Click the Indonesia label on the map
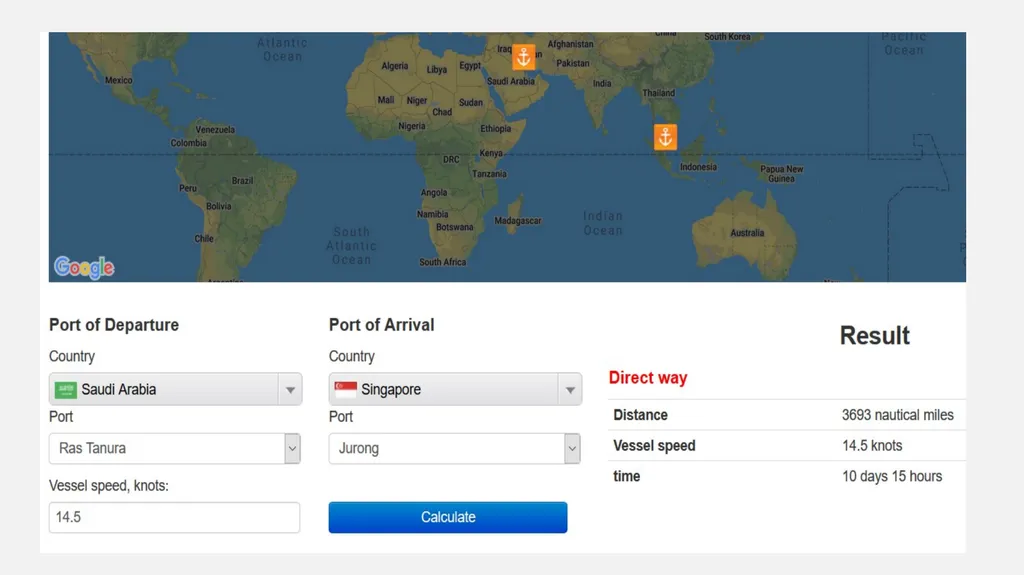 [x=698, y=167]
